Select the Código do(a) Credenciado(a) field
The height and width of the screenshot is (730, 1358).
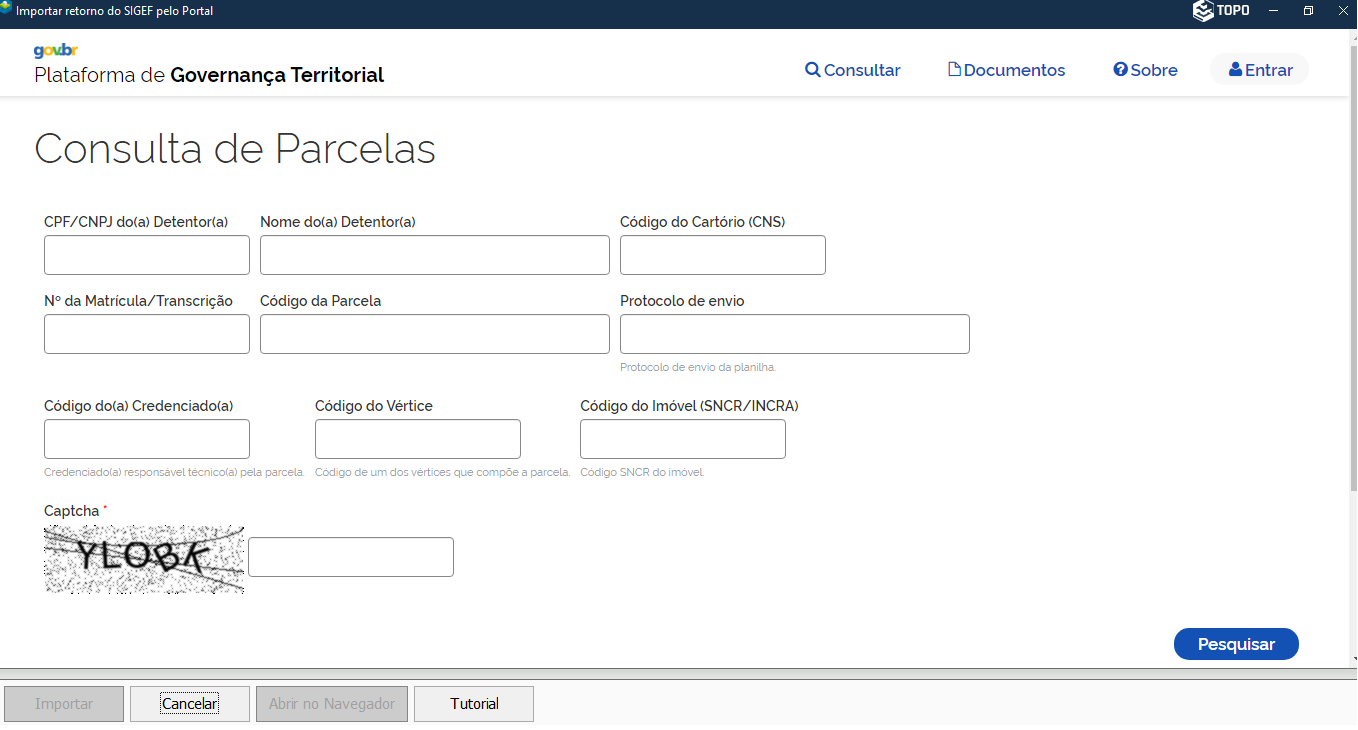point(147,439)
